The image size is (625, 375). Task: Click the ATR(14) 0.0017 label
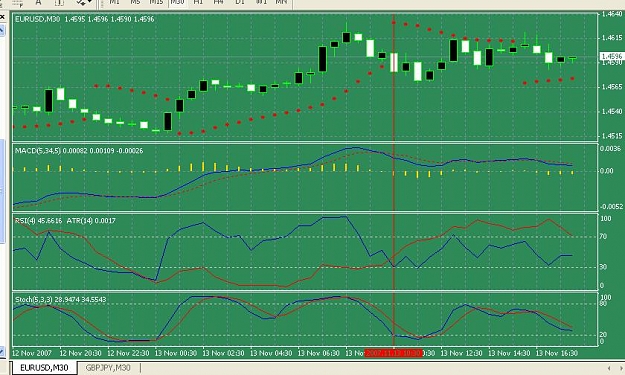click(x=91, y=220)
